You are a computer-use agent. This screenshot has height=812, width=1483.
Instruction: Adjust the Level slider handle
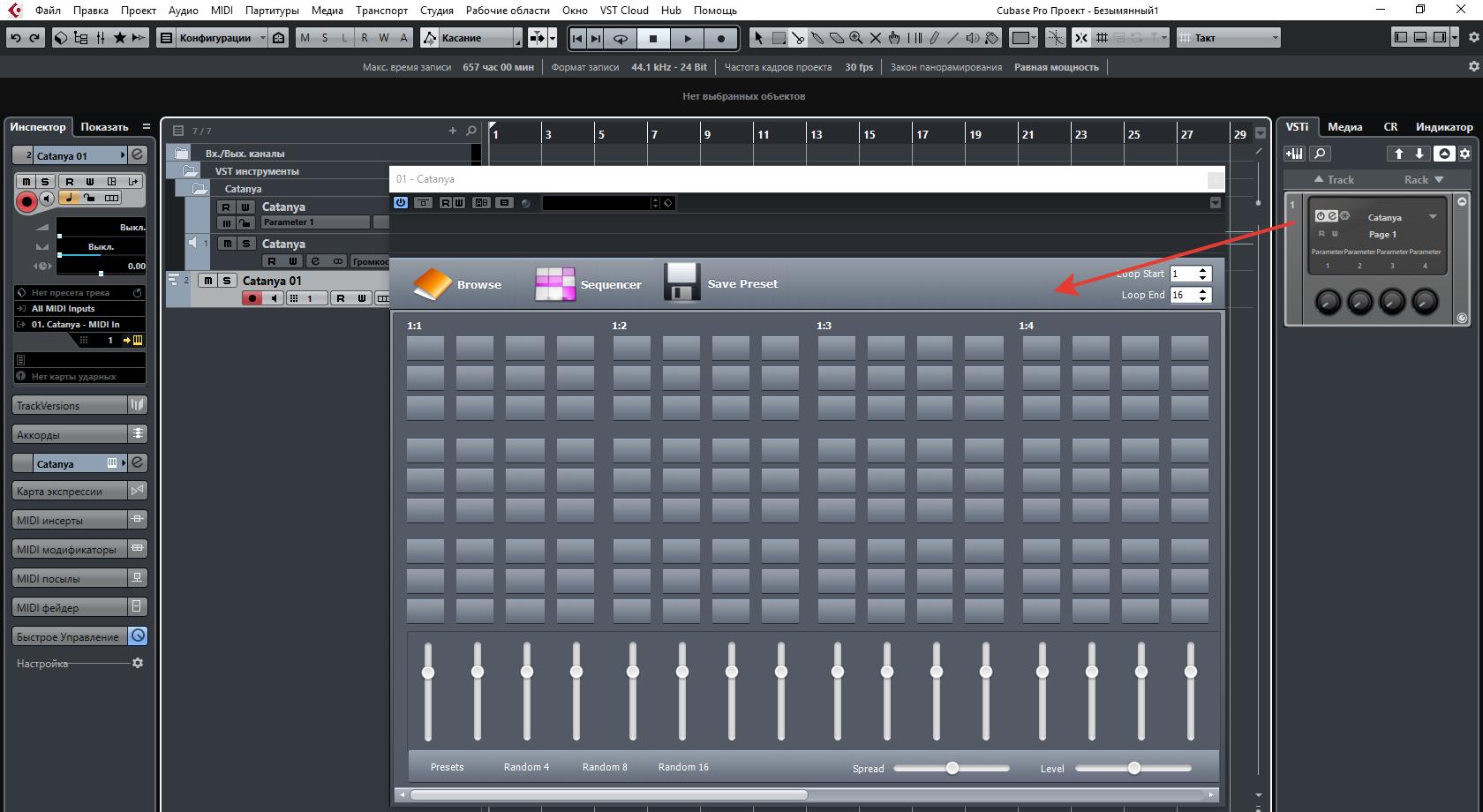(1133, 768)
